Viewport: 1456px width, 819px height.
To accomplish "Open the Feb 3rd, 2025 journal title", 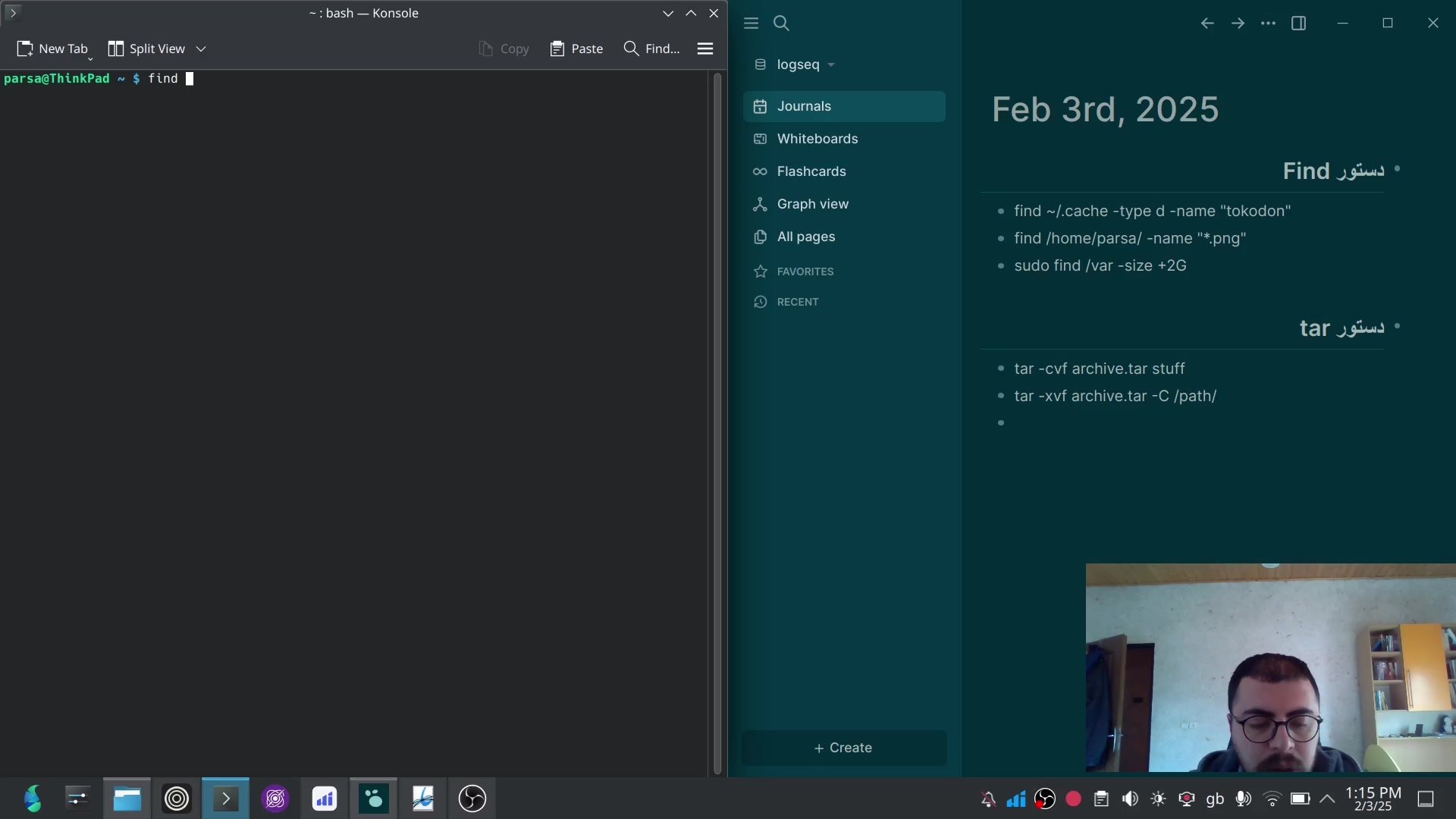I will click(x=1105, y=109).
